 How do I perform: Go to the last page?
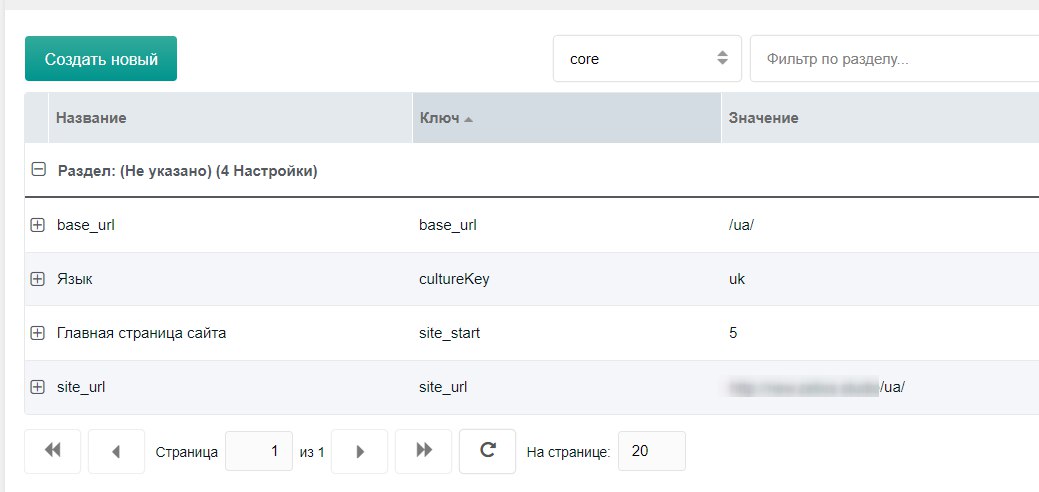[x=423, y=451]
